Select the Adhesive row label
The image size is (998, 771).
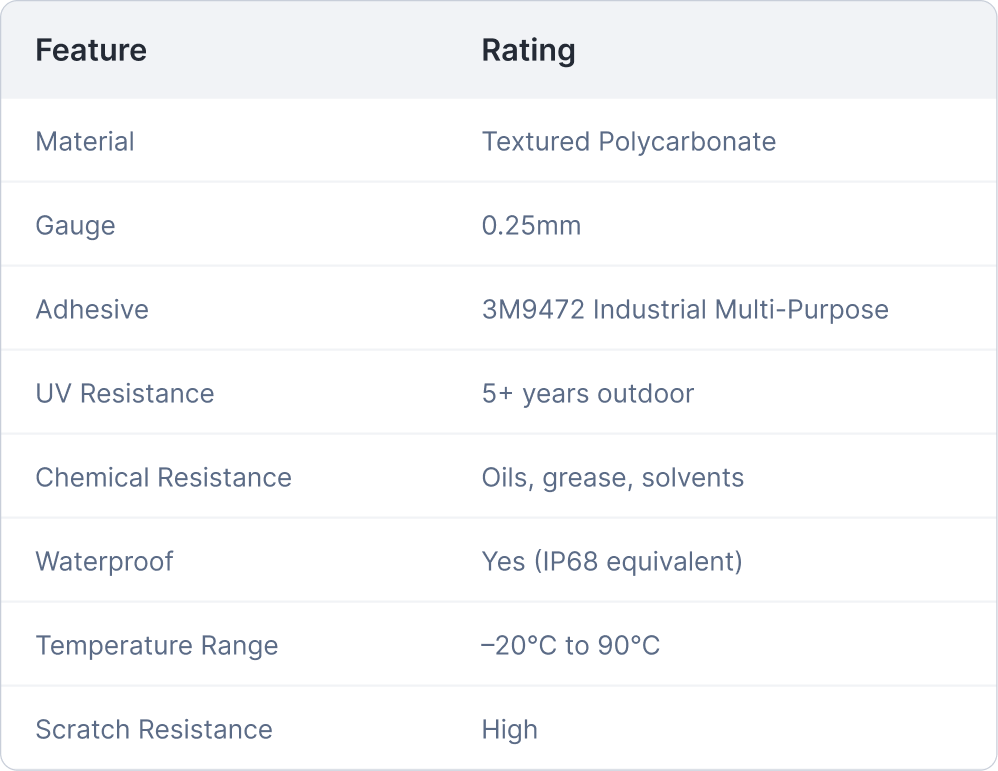pos(92,309)
